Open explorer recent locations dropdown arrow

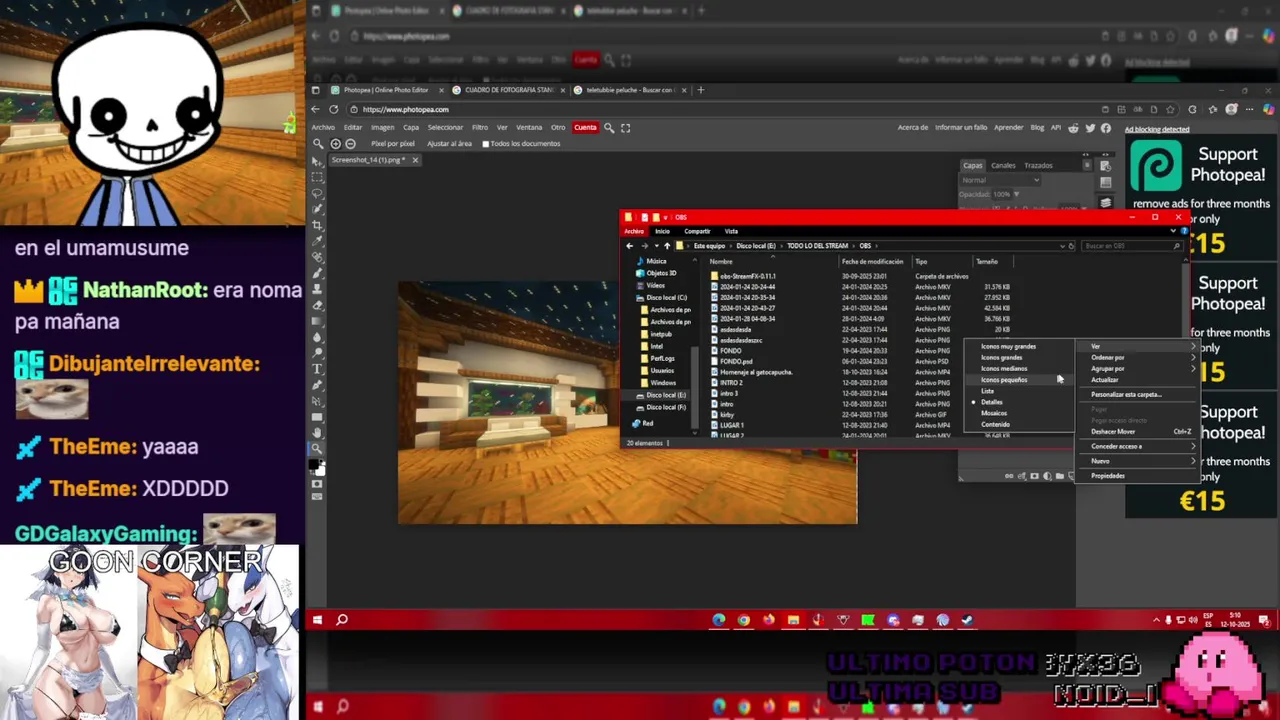tap(656, 246)
